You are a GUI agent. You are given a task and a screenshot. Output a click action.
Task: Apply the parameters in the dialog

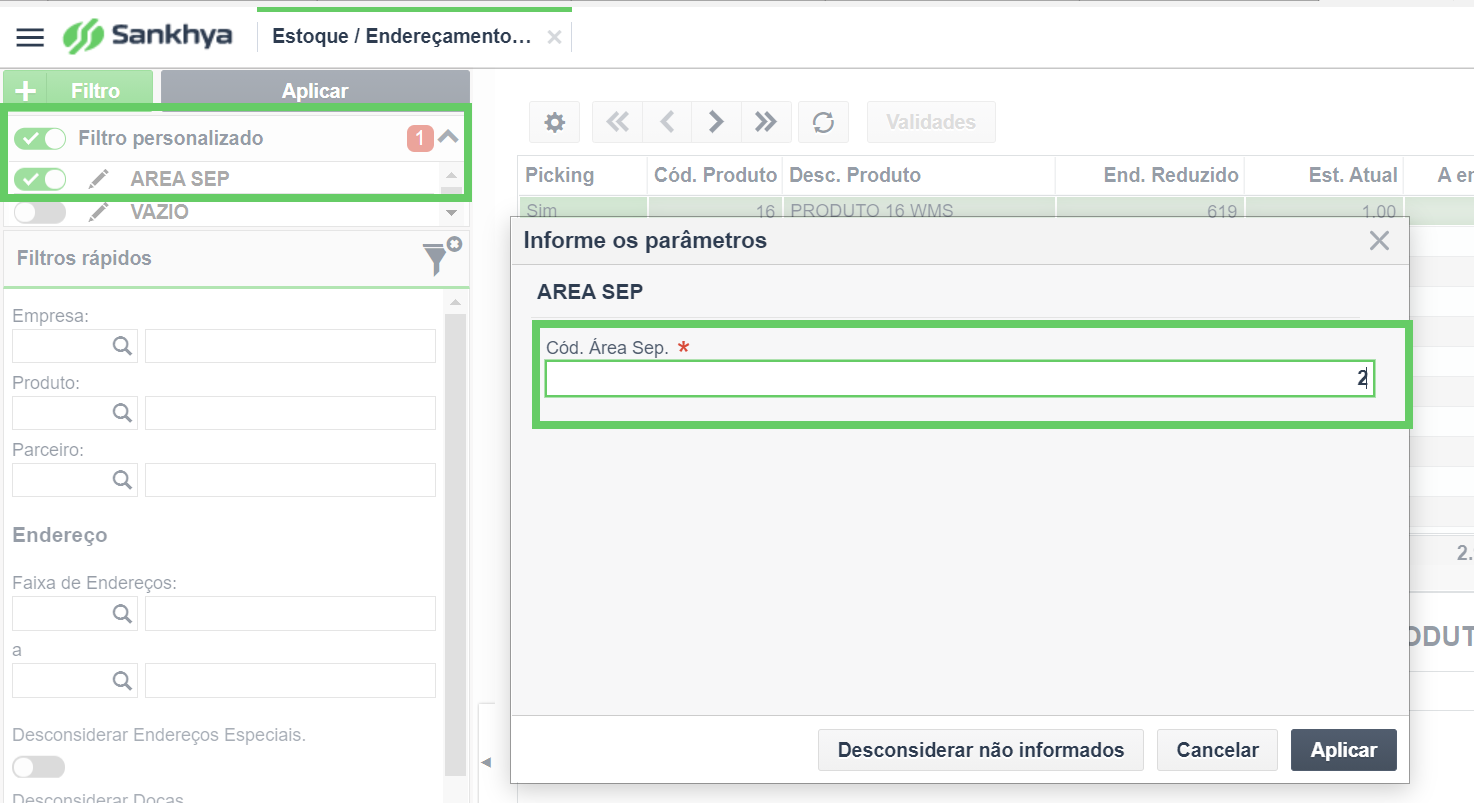tap(1344, 750)
